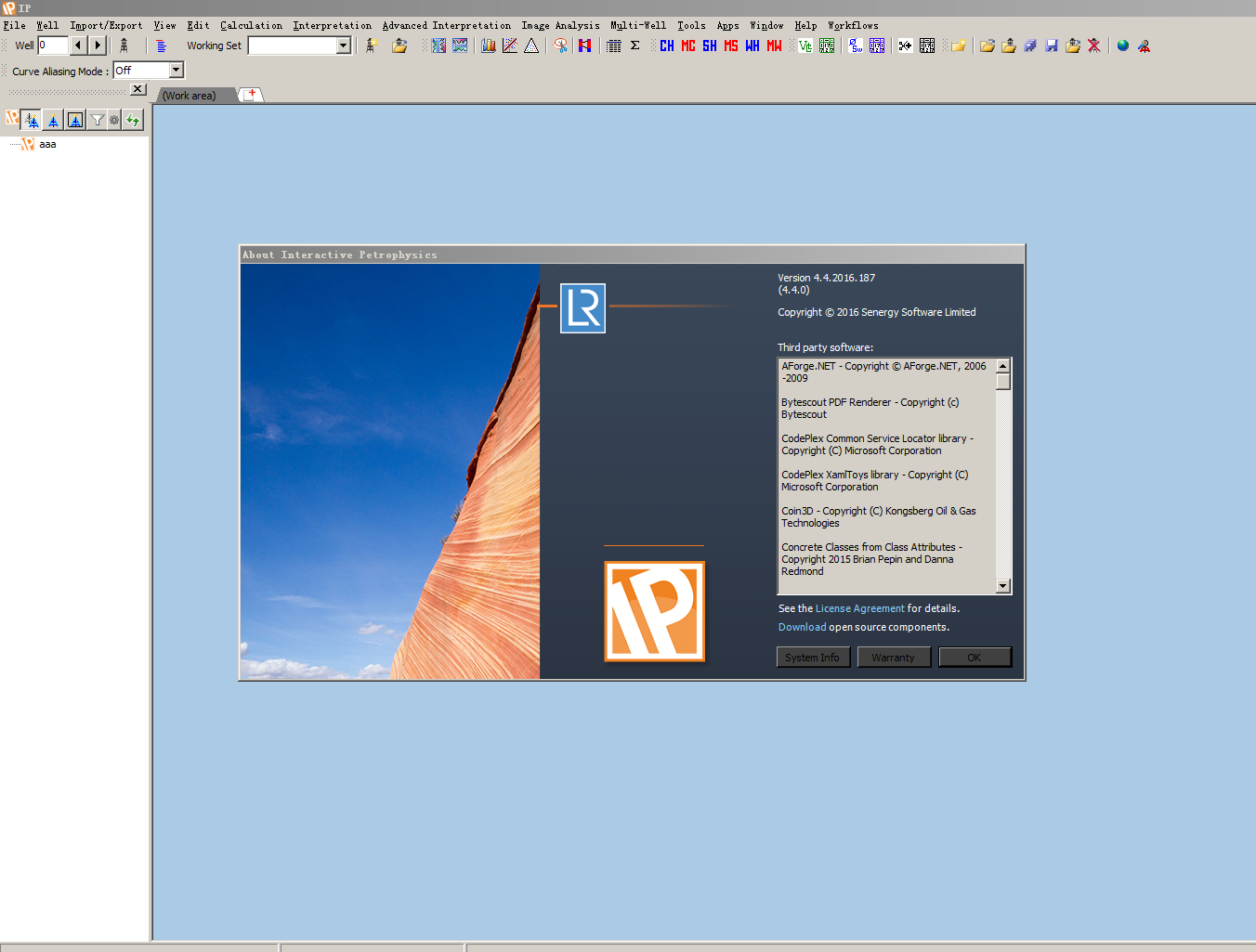Open the Workflows menu
1256x952 pixels.
(854, 26)
